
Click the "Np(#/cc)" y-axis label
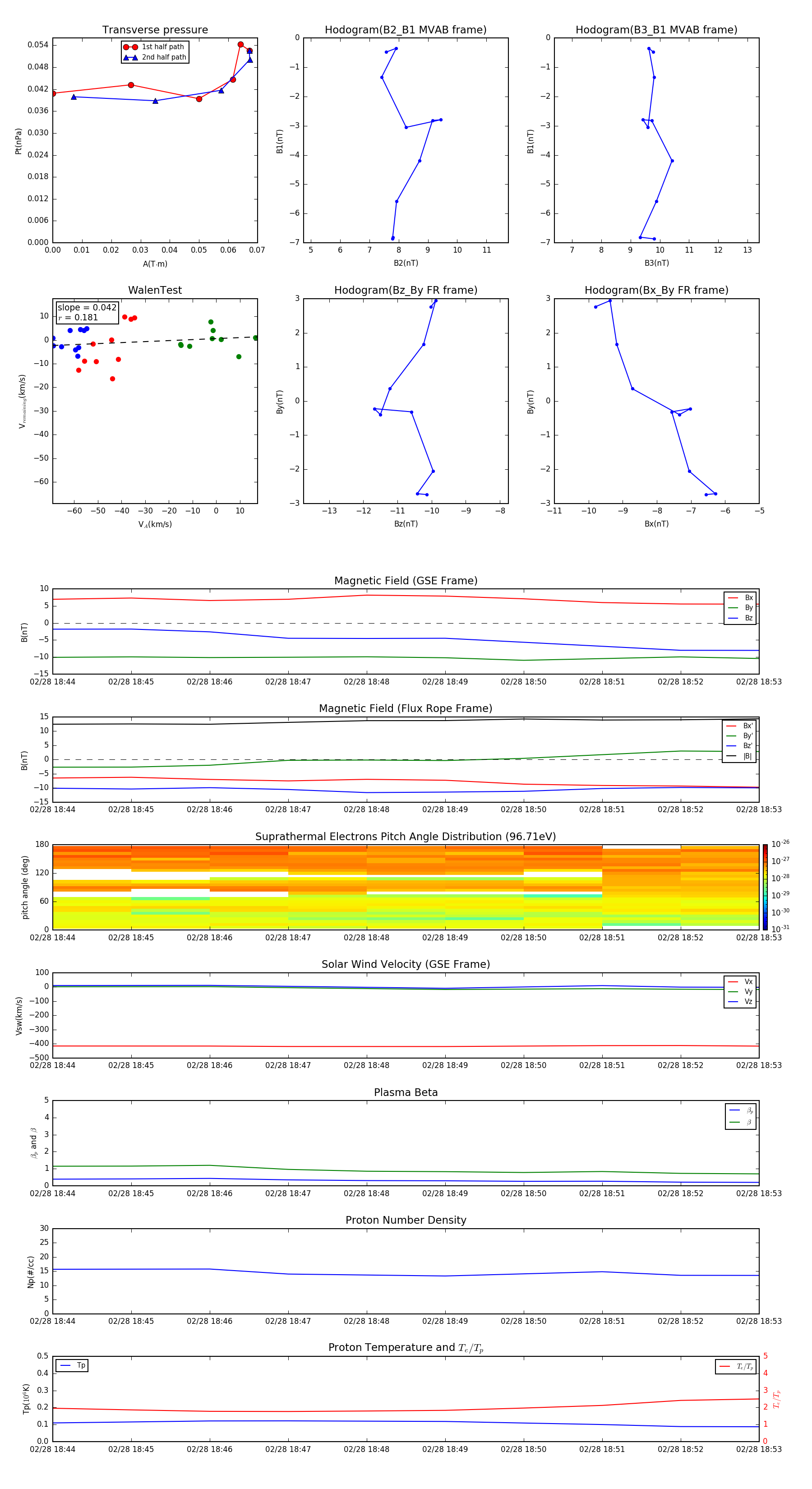(x=31, y=1271)
